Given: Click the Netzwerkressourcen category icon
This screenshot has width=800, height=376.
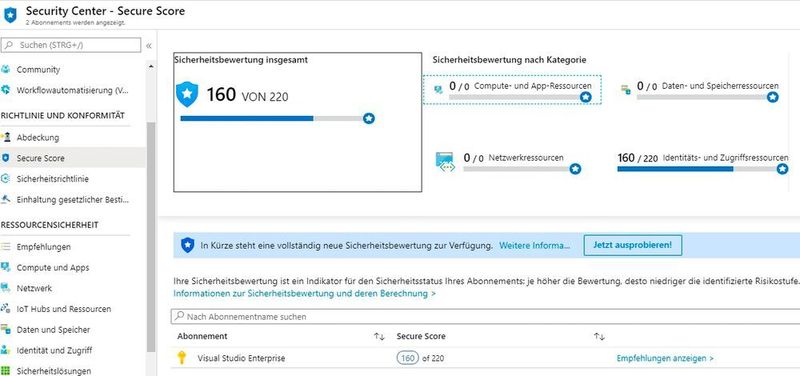Looking at the screenshot, I should 445,161.
